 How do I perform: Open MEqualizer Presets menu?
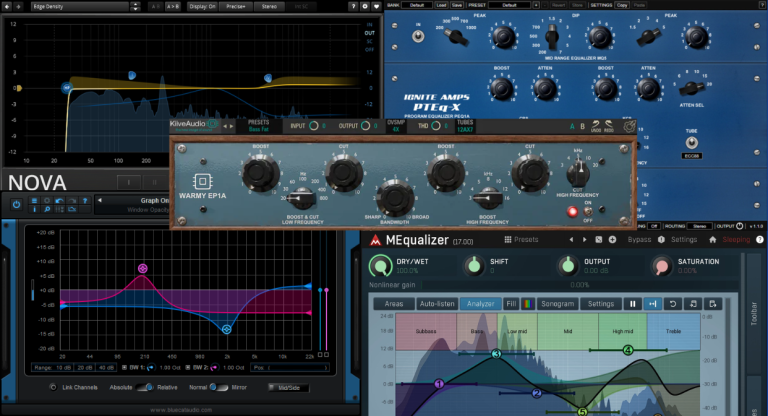pos(522,240)
